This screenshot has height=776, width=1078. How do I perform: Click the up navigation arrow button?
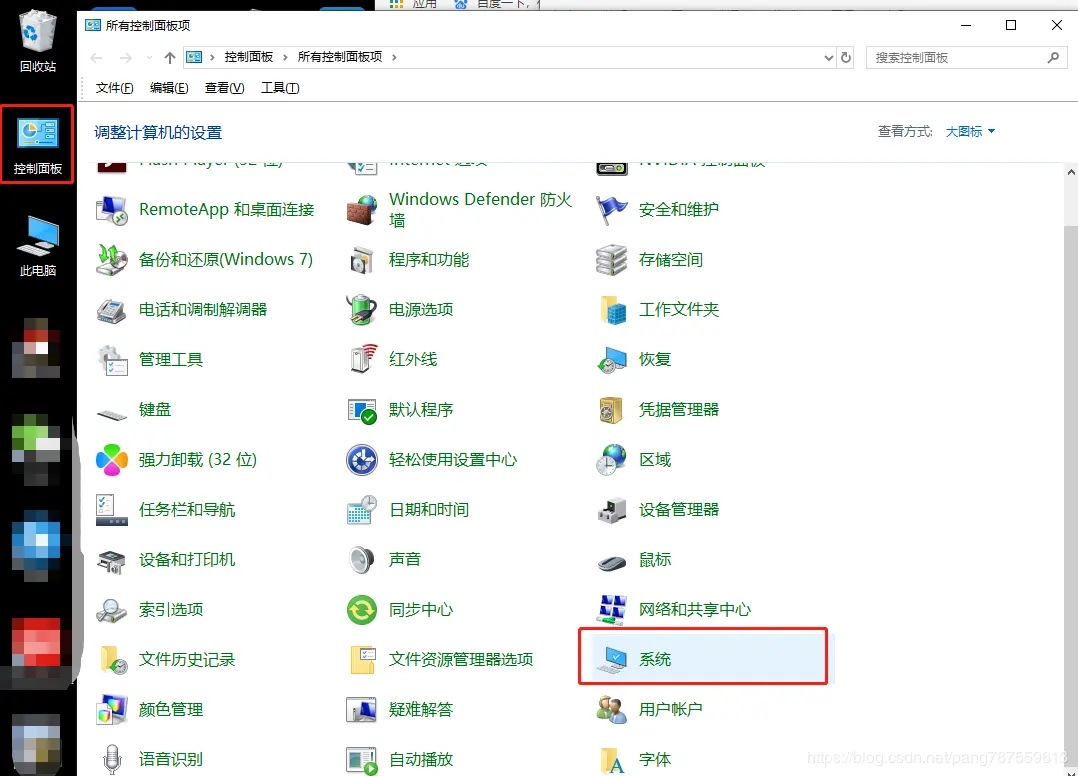click(x=170, y=57)
